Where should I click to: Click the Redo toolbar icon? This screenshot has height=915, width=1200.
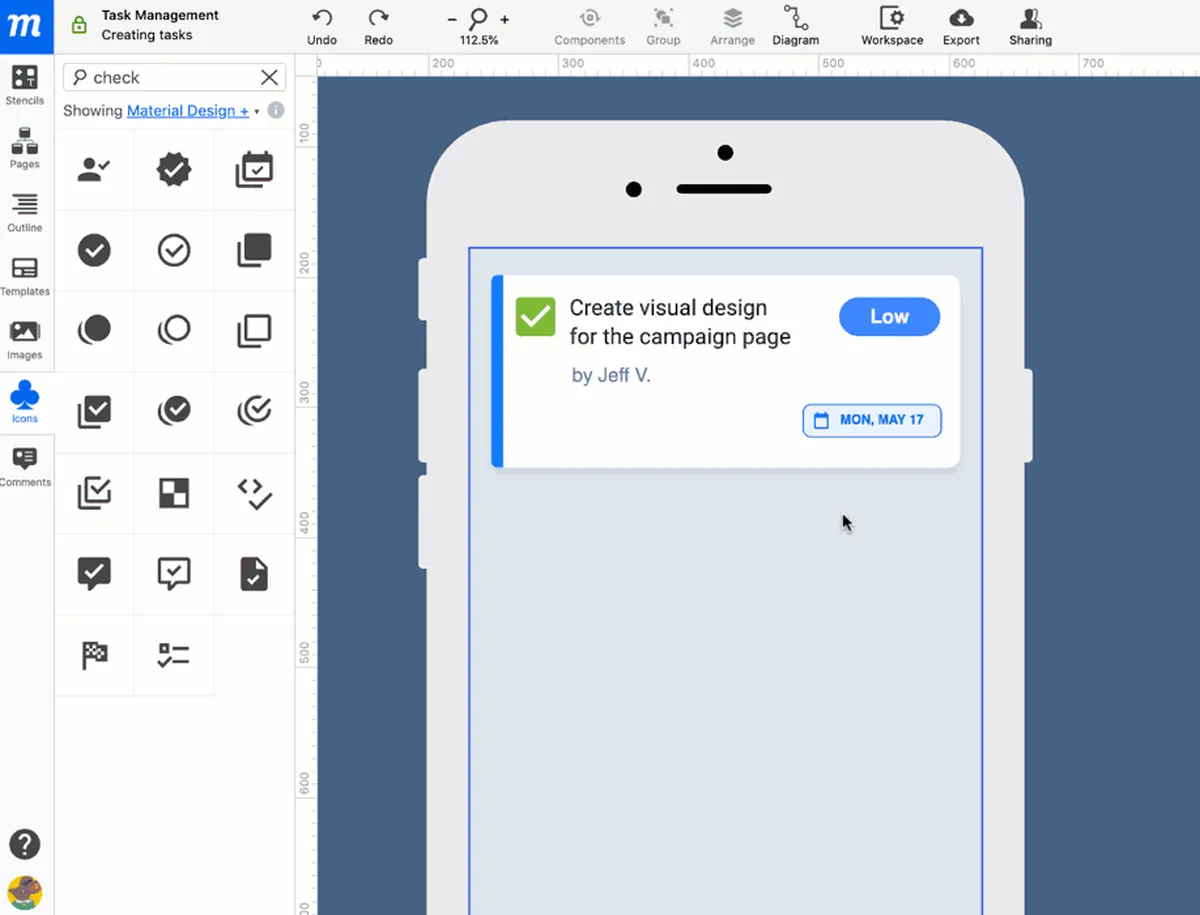click(x=378, y=18)
